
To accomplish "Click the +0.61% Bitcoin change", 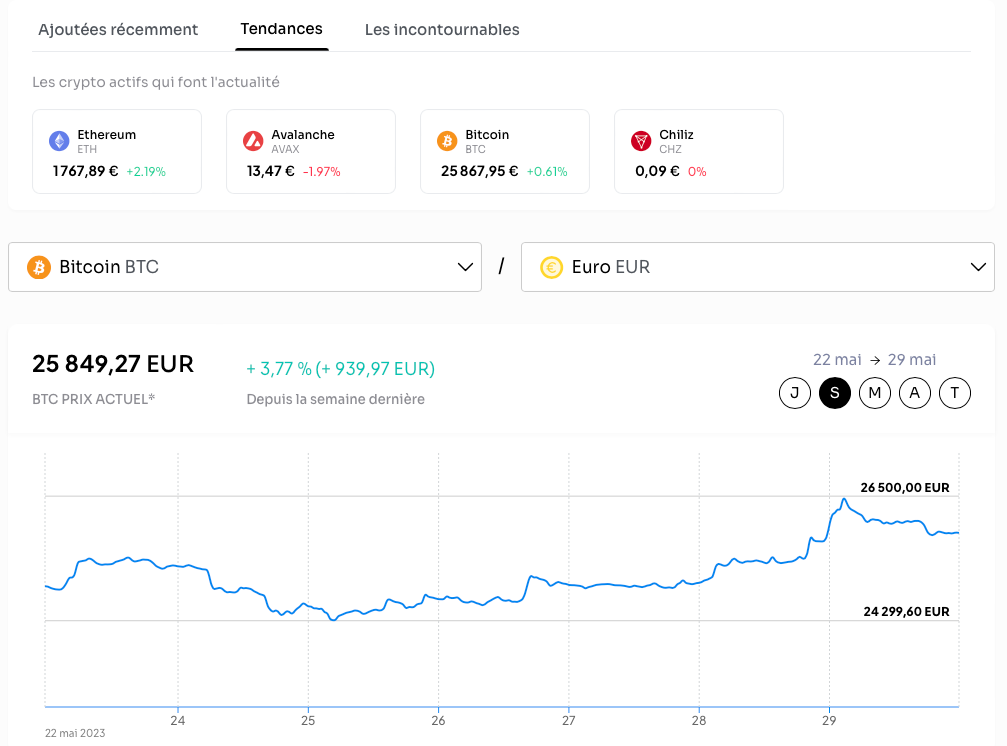I will point(547,171).
